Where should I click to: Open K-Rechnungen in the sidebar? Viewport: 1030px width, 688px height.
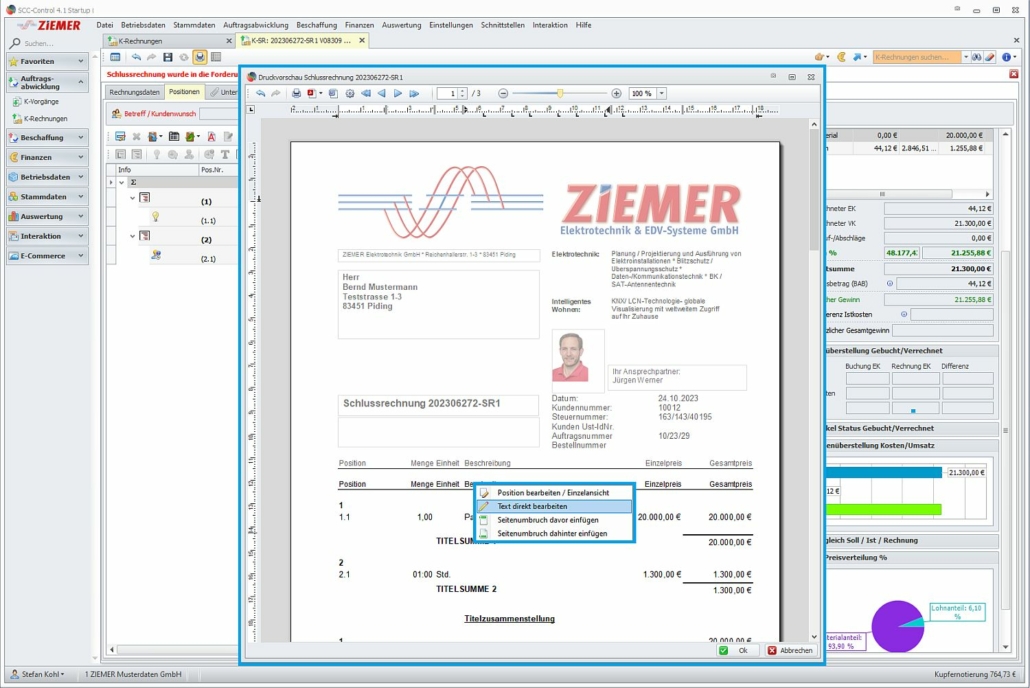(45, 119)
